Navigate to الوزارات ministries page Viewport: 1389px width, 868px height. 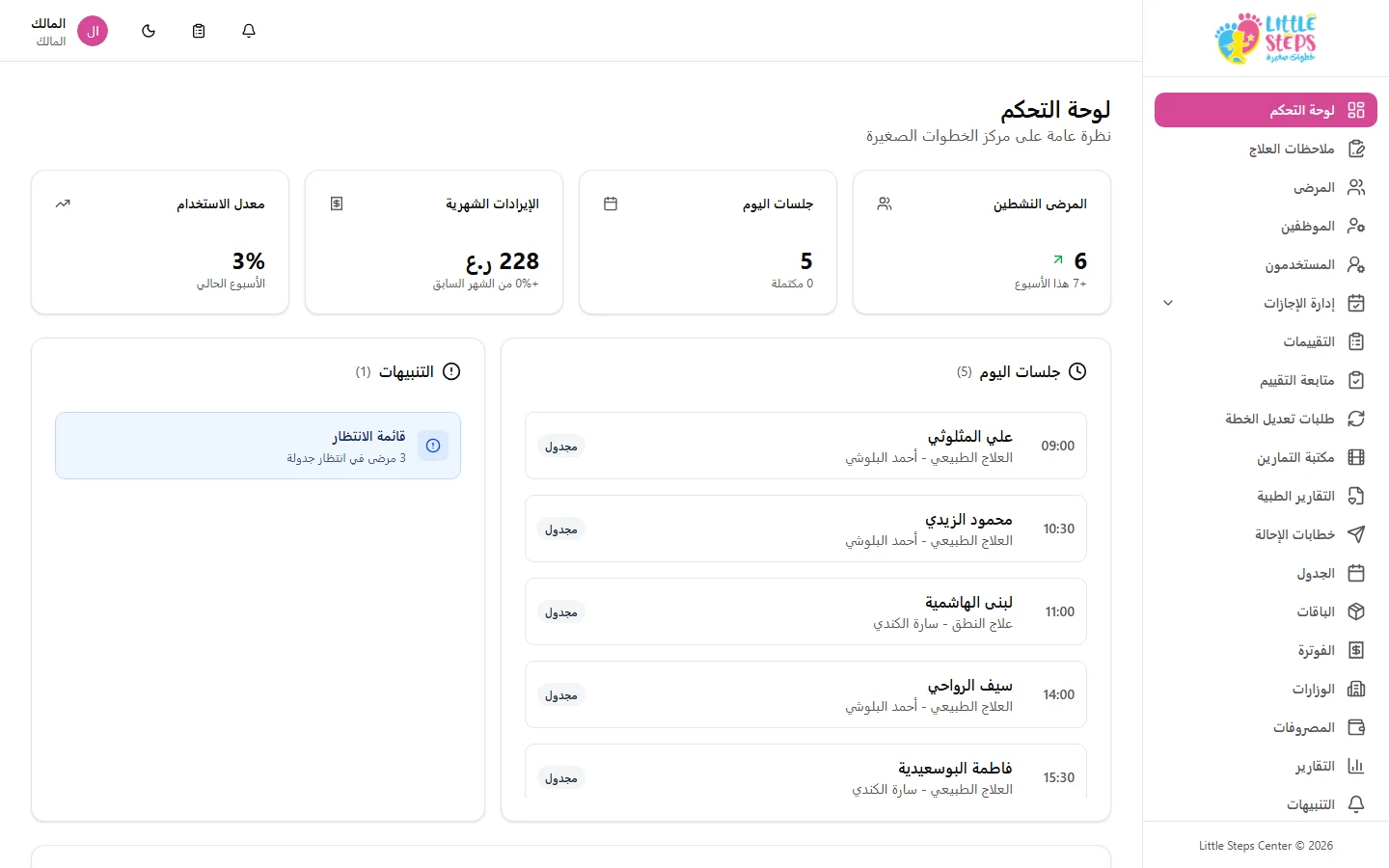pos(1266,689)
